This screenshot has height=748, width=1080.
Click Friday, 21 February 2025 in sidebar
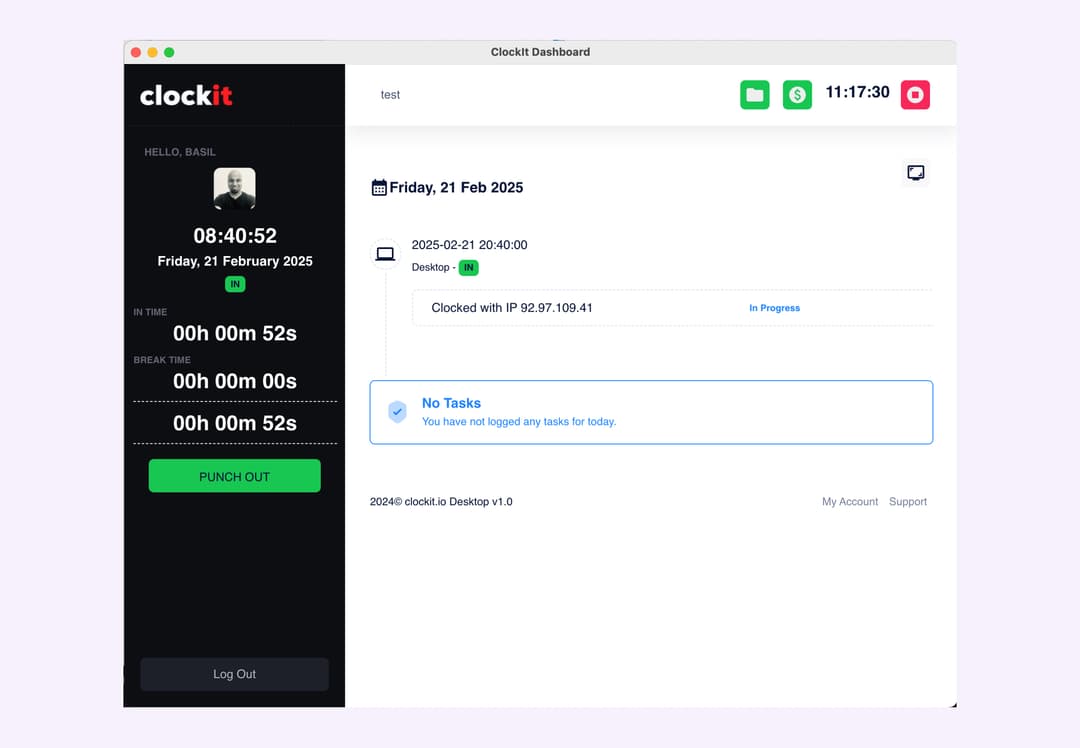[235, 261]
